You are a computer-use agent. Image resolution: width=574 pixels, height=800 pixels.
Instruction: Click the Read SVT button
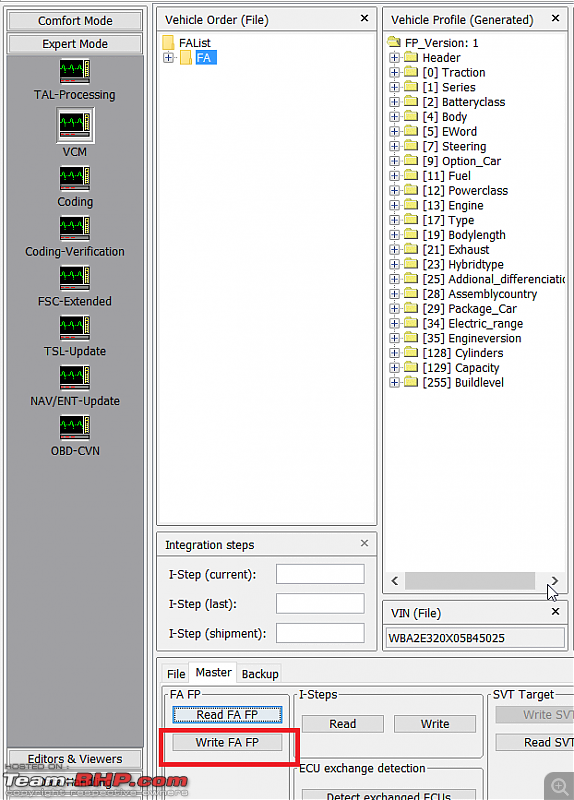coord(535,742)
